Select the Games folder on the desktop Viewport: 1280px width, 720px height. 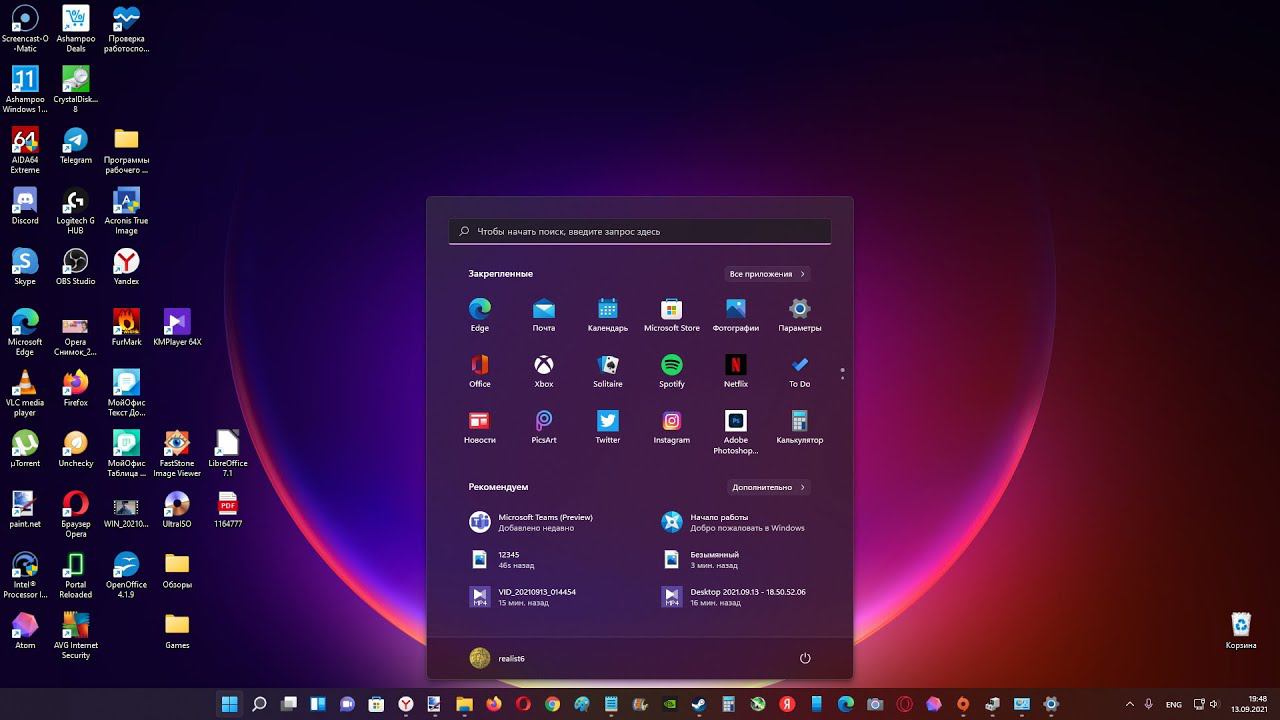point(177,630)
